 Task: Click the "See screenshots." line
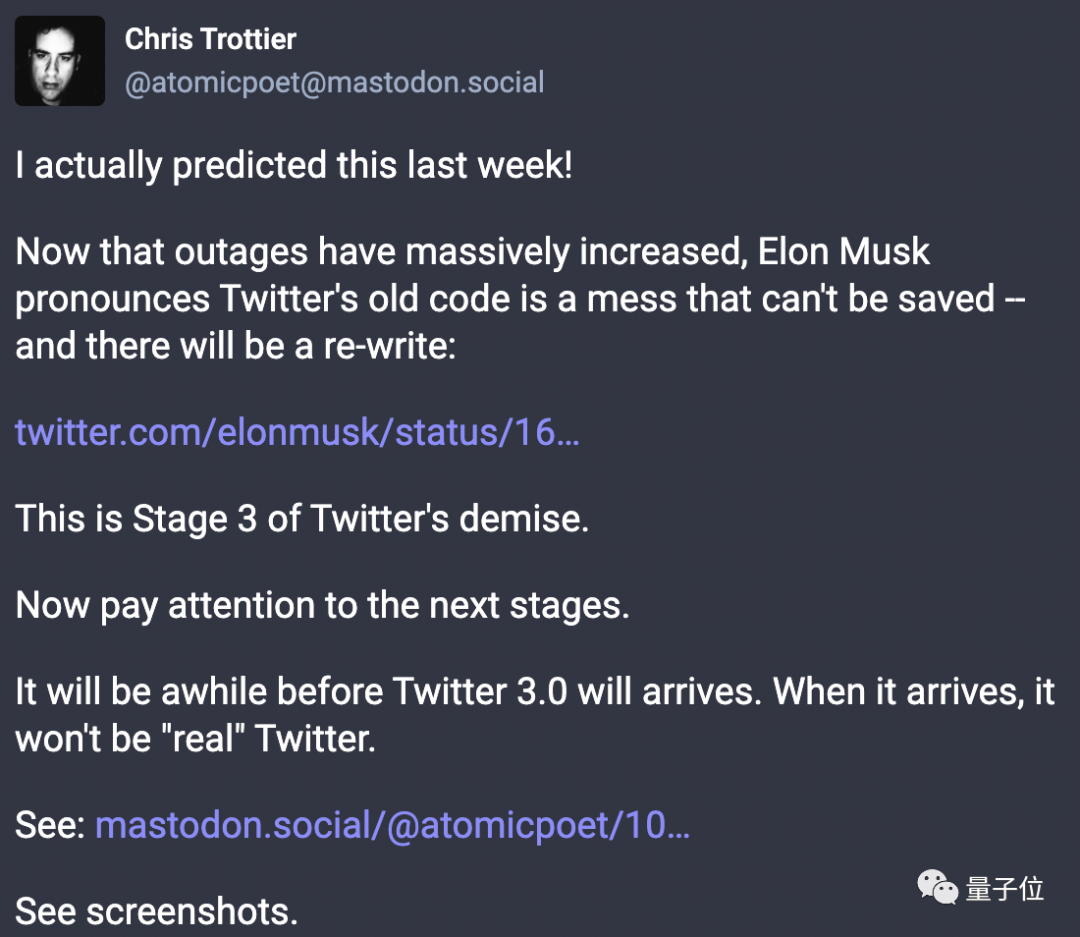[x=157, y=911]
